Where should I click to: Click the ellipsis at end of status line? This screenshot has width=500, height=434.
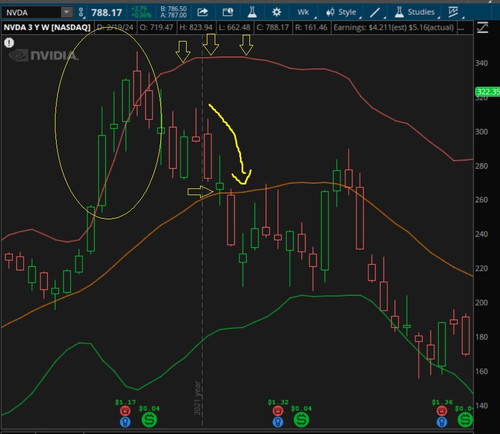(x=461, y=28)
